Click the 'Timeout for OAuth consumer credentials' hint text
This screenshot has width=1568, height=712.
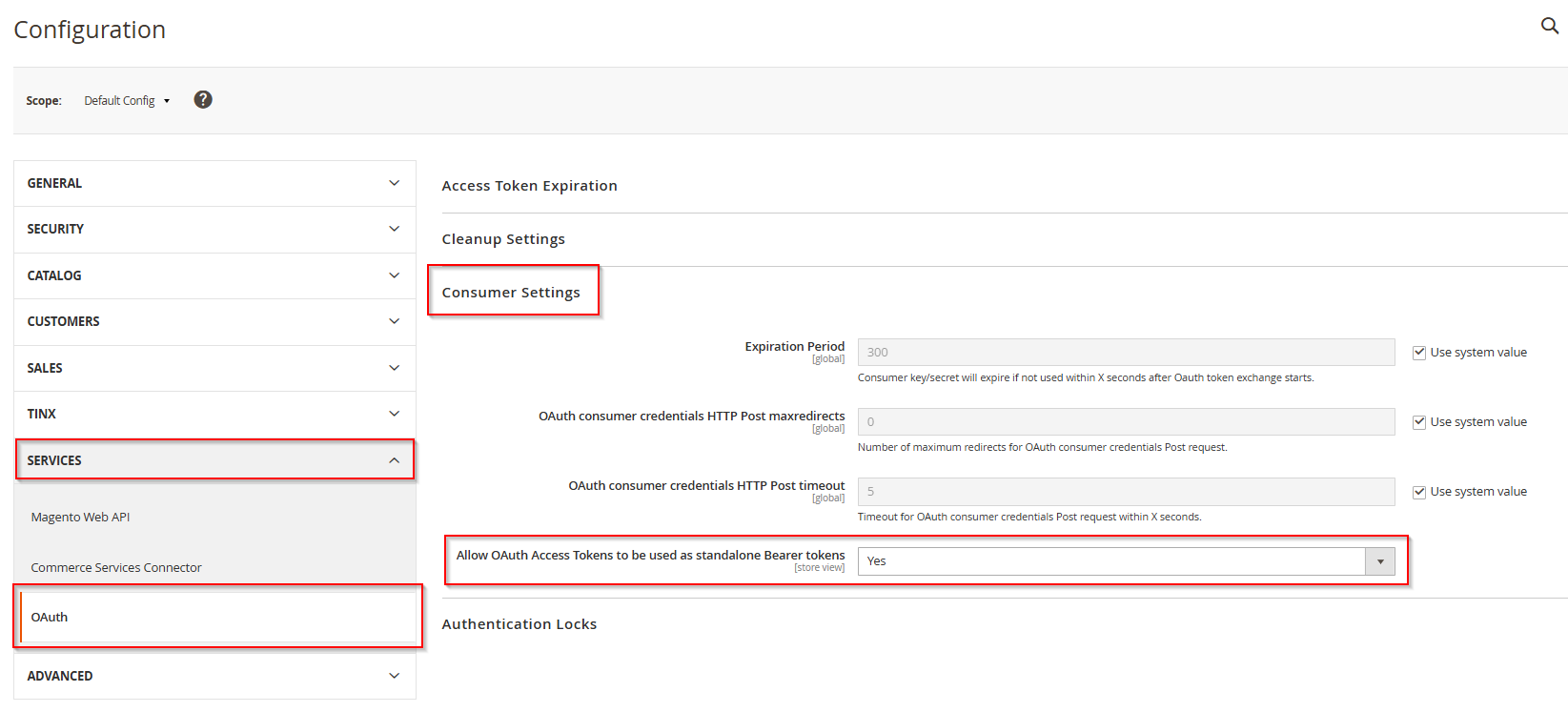(1029, 518)
